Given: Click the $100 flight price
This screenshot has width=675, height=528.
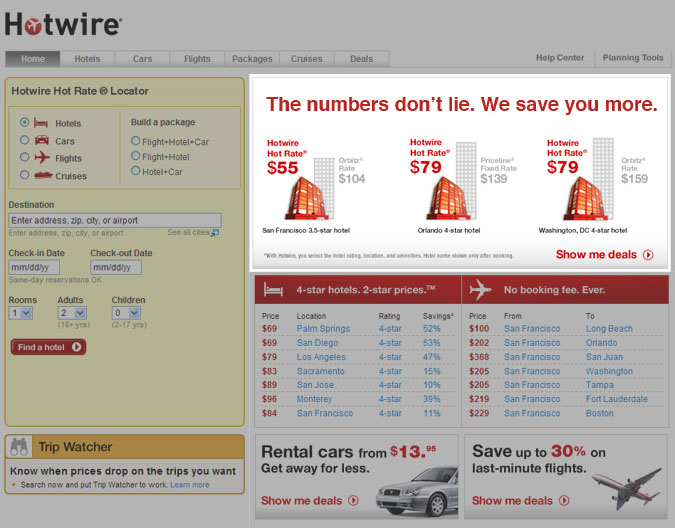Looking at the screenshot, I should [x=479, y=329].
